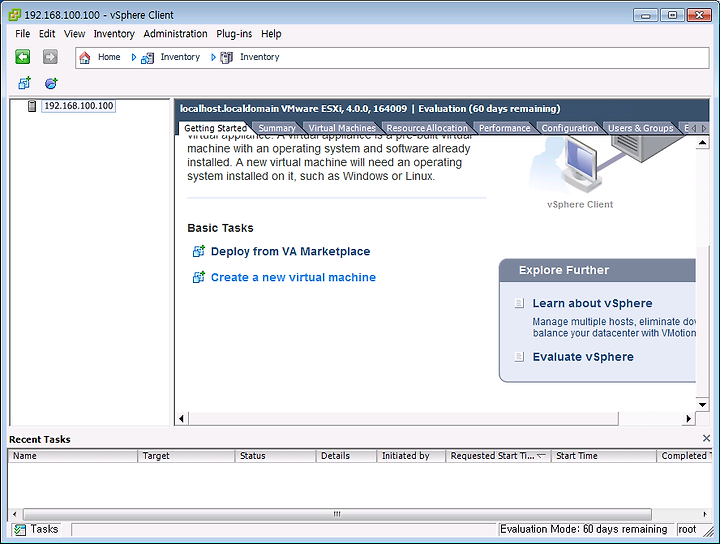Click Recent Tasks horizontal scrollbar thumb

pyautogui.click(x=337, y=514)
